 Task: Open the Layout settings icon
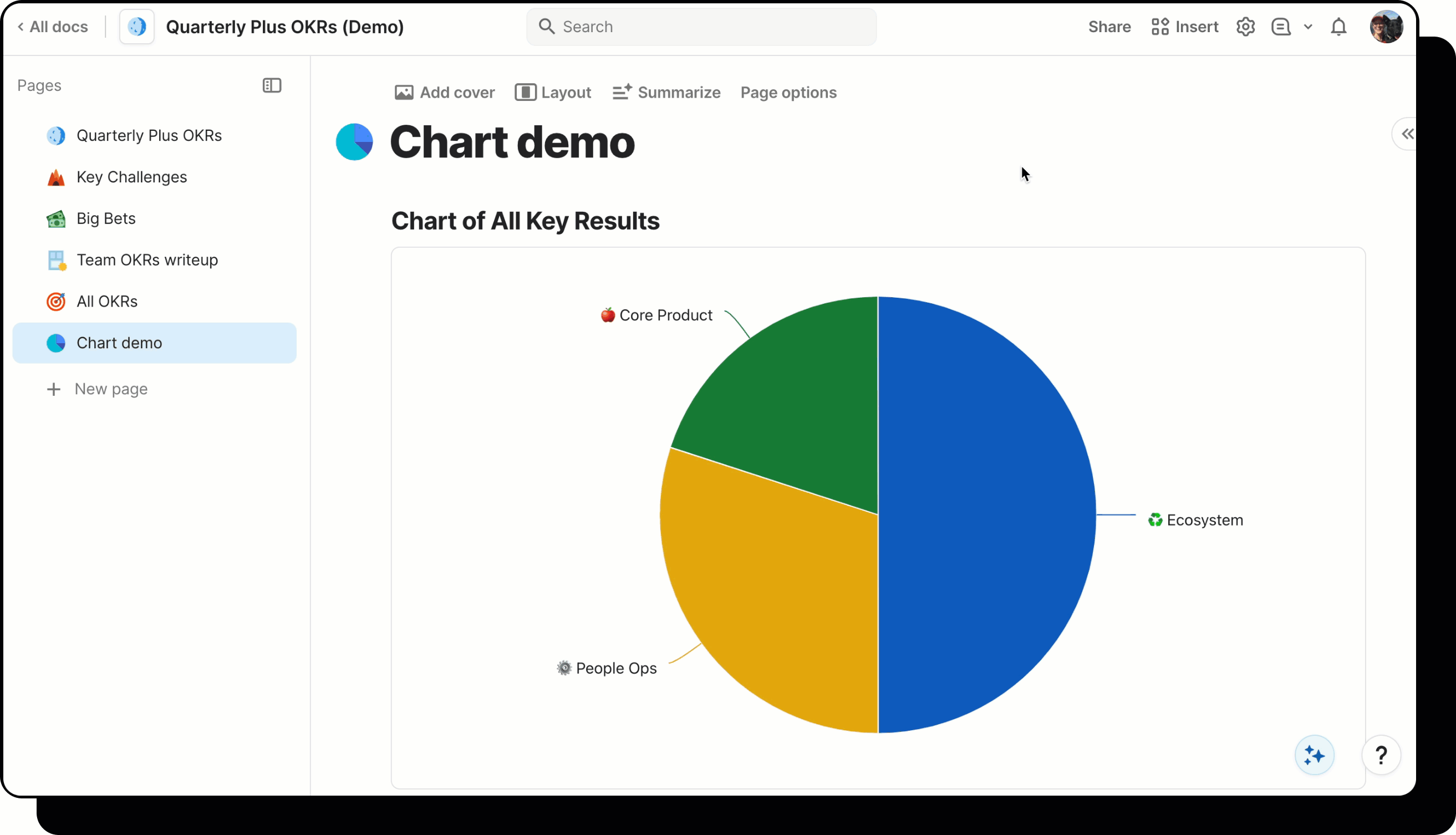[x=524, y=93]
